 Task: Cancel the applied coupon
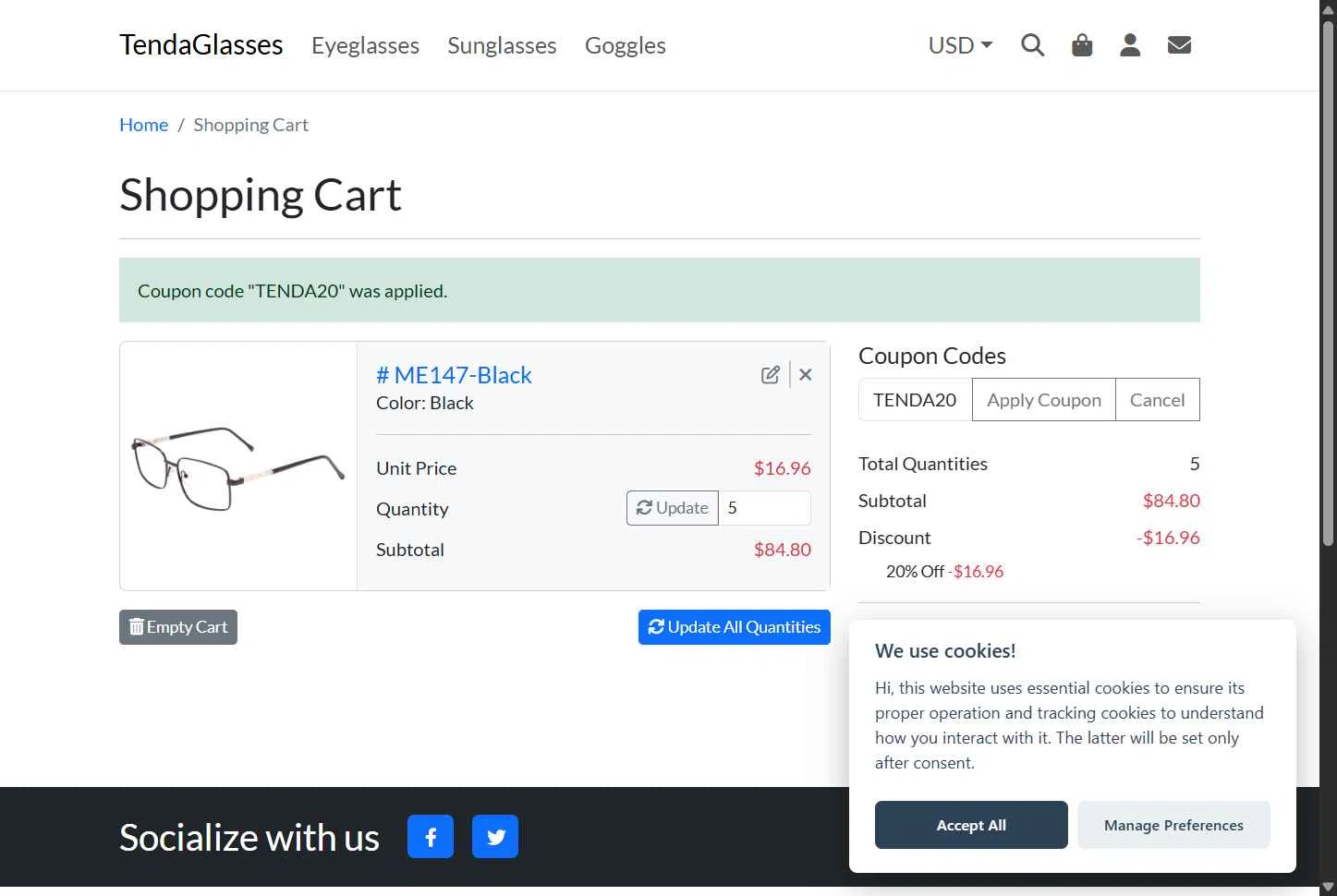tap(1158, 400)
